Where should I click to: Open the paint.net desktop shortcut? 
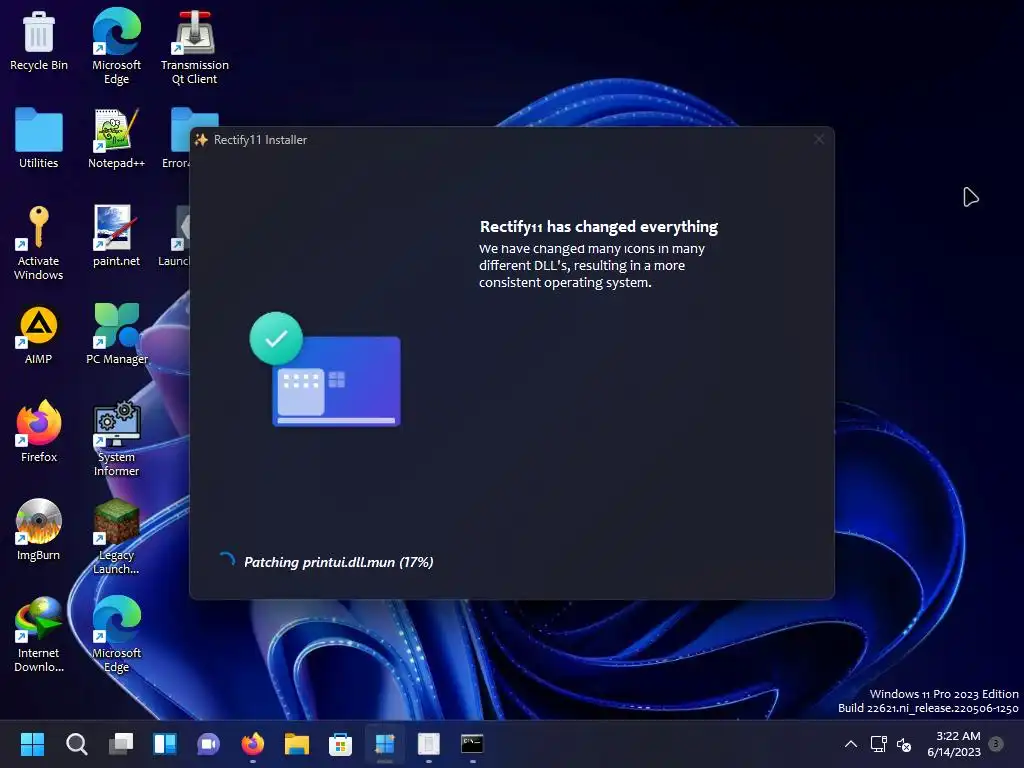[116, 236]
